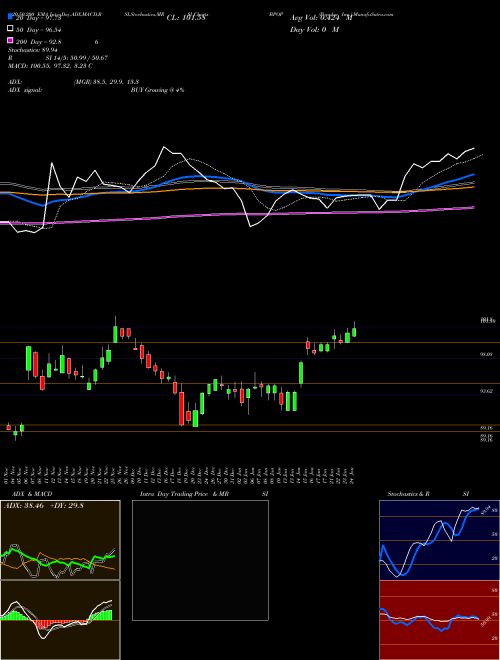Click the latest green candlestick on the chart

[x=354, y=331]
